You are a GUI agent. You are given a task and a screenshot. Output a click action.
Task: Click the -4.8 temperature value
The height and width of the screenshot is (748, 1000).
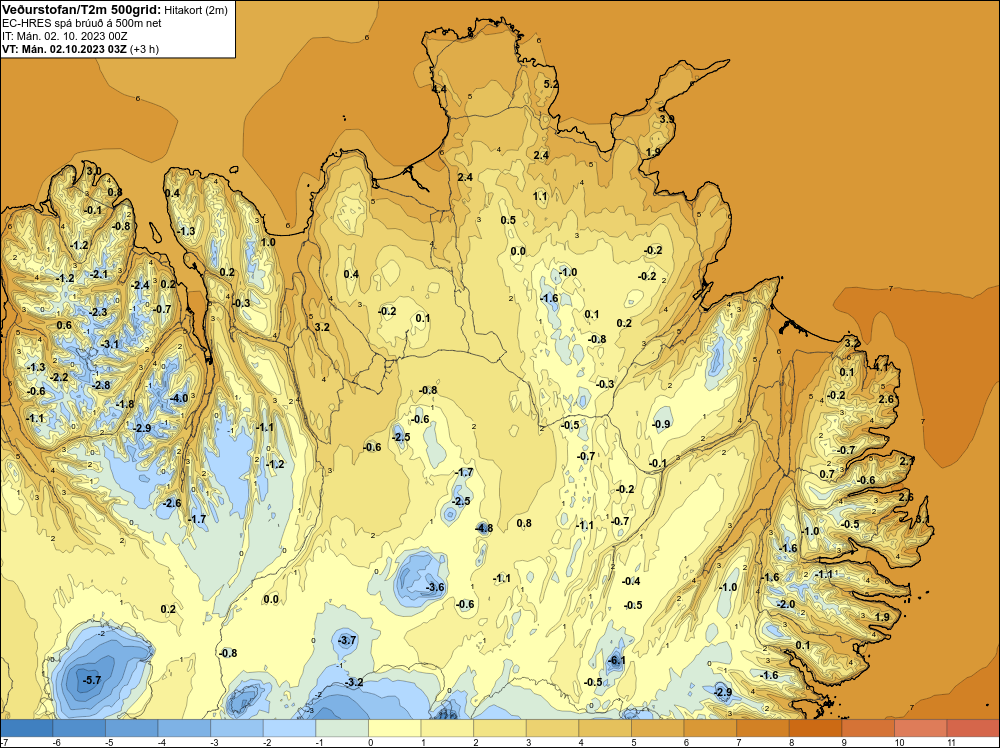484,528
